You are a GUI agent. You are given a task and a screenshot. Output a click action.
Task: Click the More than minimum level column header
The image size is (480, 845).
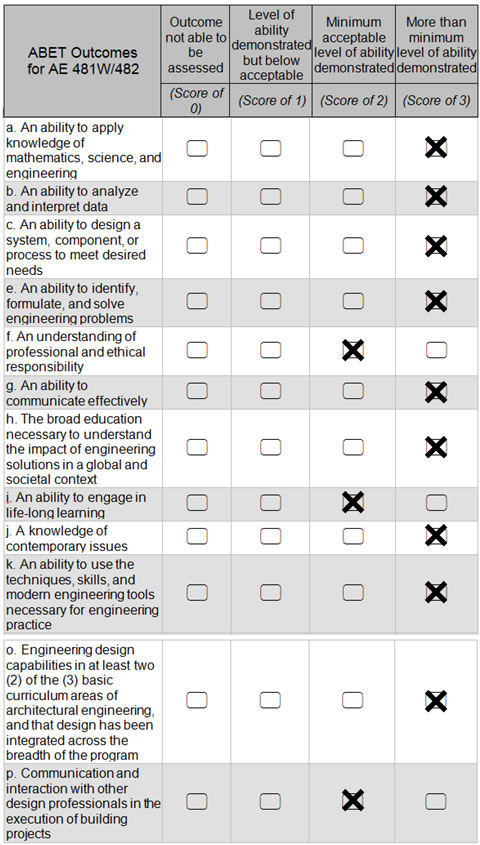coord(436,45)
